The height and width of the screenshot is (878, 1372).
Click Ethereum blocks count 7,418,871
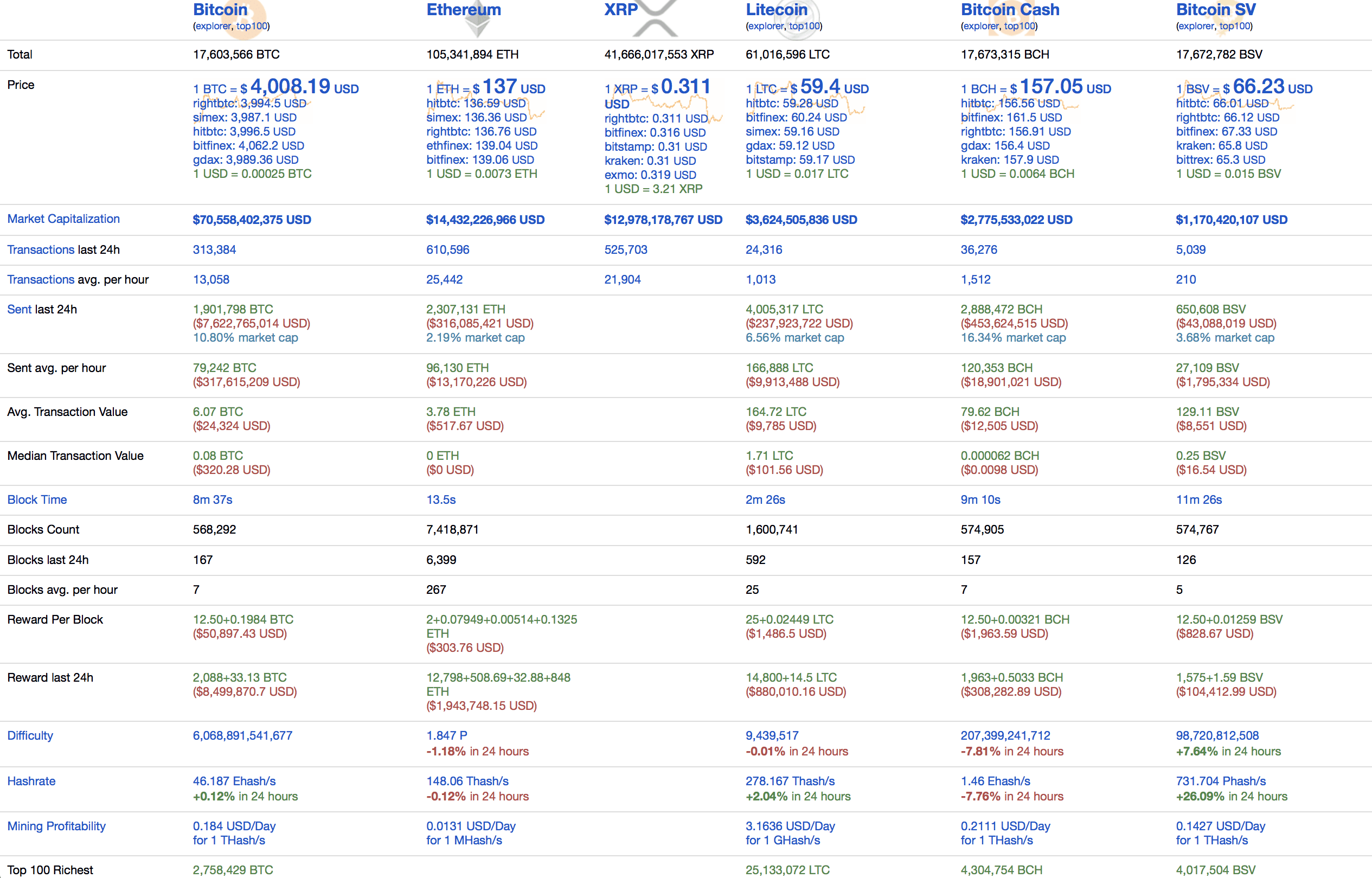point(452,529)
